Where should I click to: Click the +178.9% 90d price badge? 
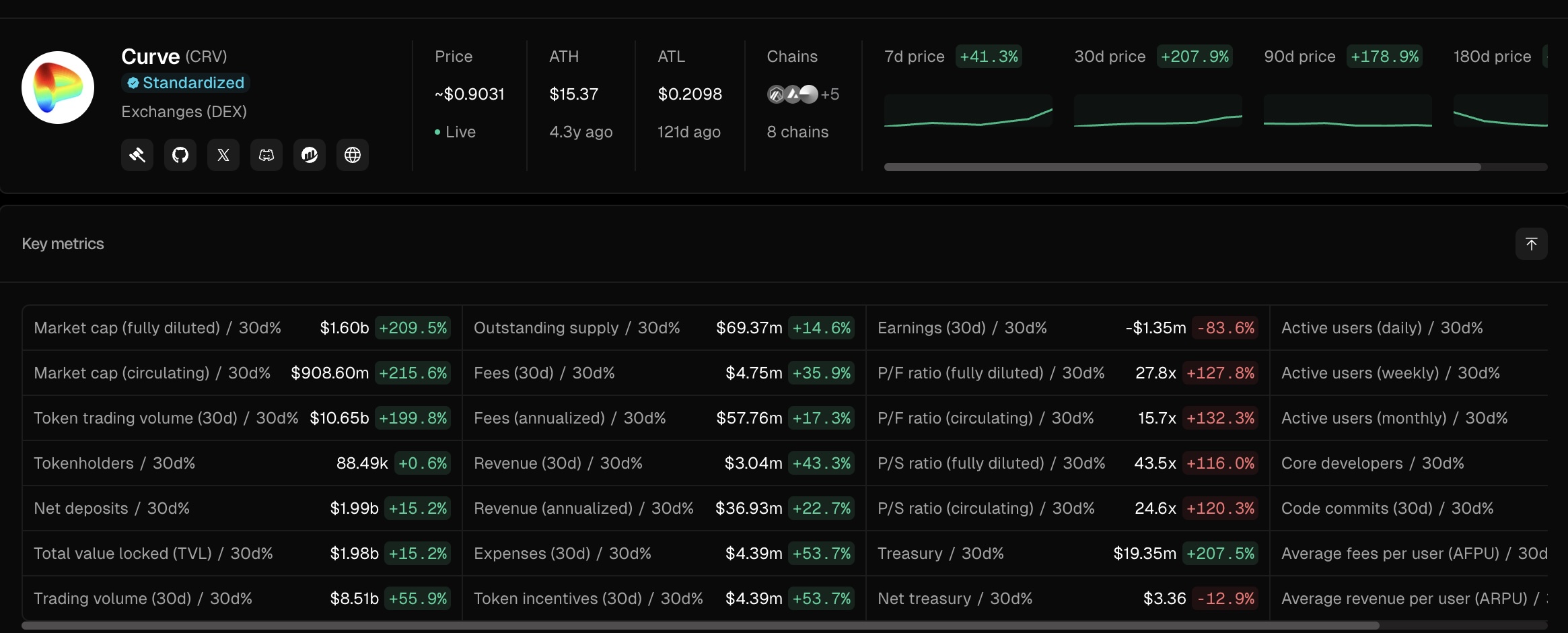coord(1385,57)
